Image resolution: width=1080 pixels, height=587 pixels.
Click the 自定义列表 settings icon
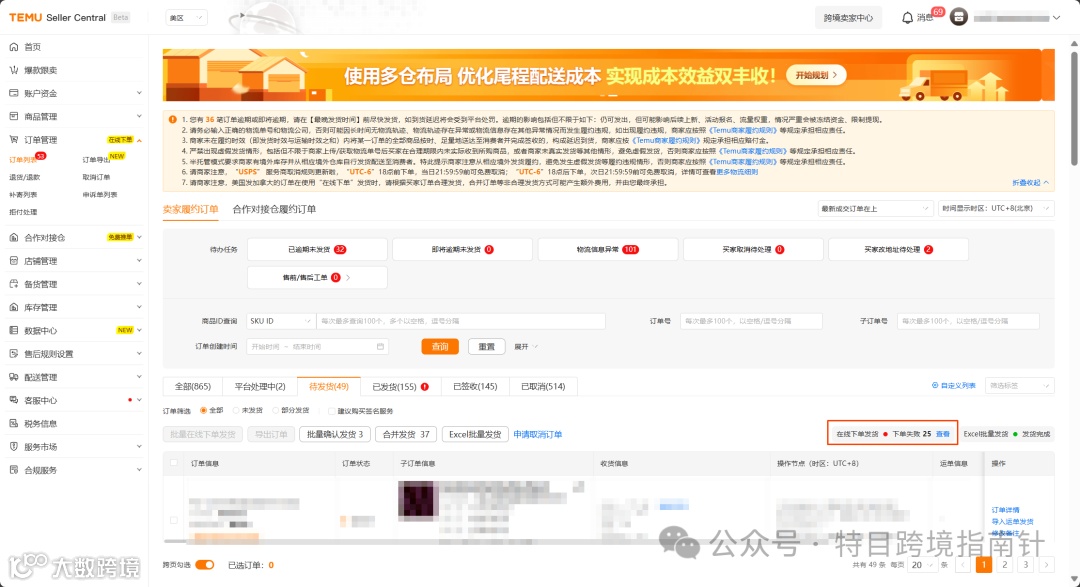[935, 386]
